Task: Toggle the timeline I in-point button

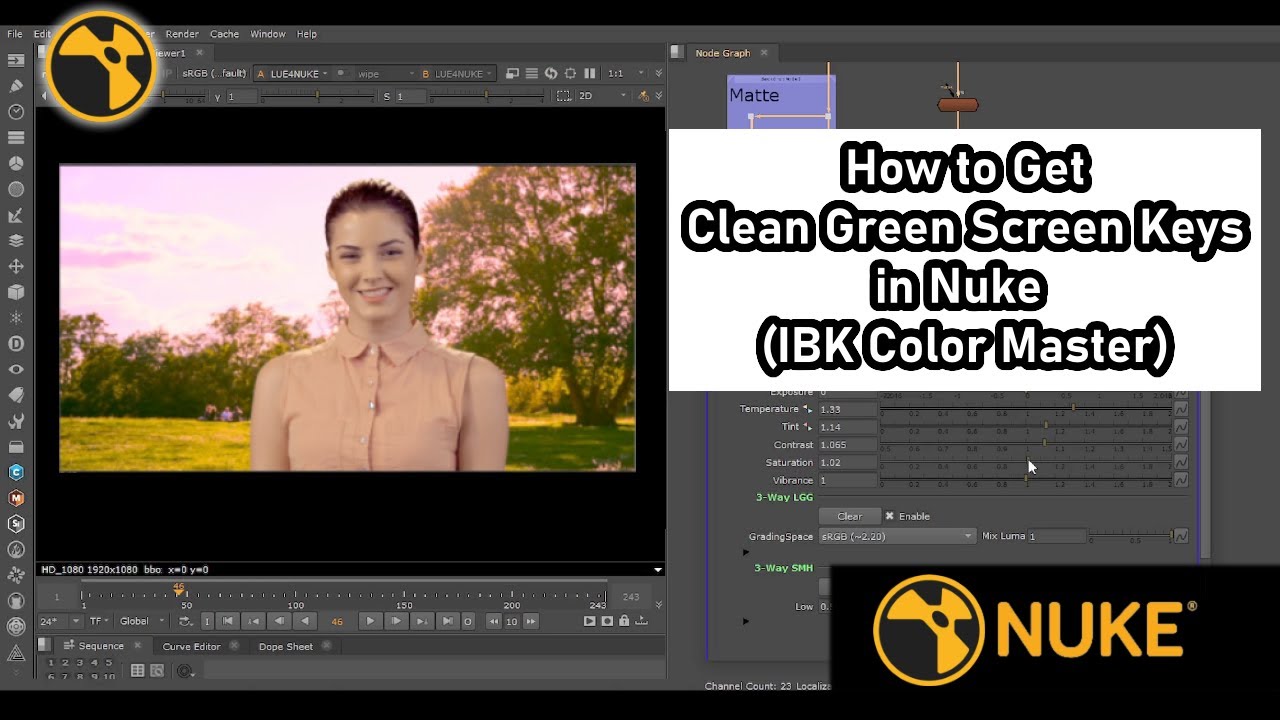Action: tap(207, 621)
